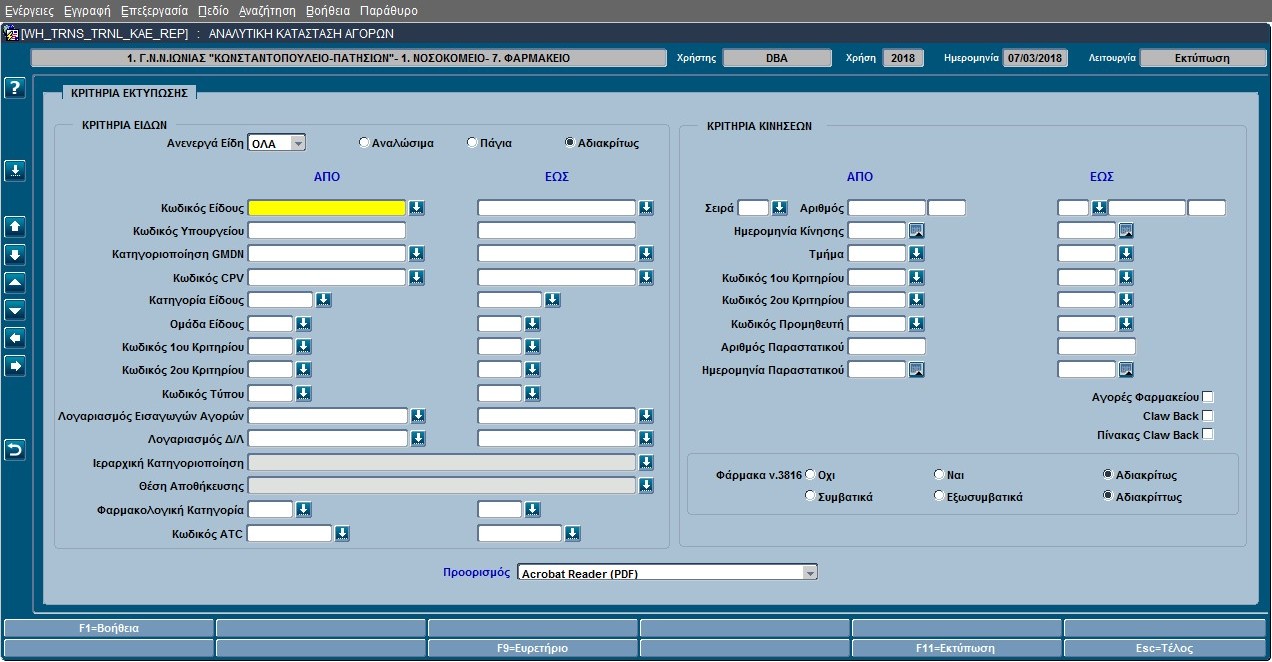The width and height of the screenshot is (1272, 662).
Task: Click the F9=Ευρετήριο button
Action: (533, 647)
